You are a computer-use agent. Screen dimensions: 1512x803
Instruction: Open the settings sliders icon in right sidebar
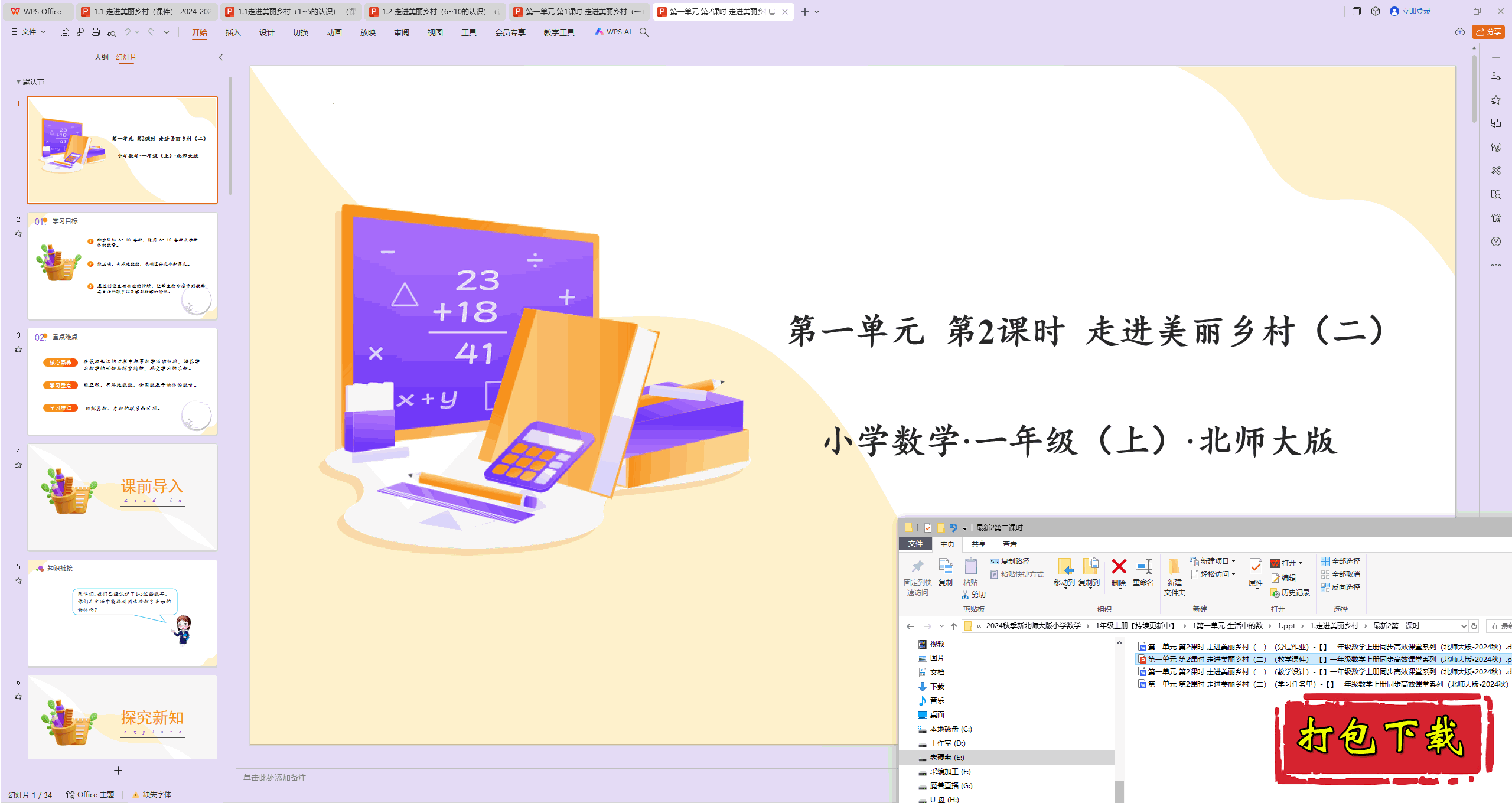click(1496, 76)
